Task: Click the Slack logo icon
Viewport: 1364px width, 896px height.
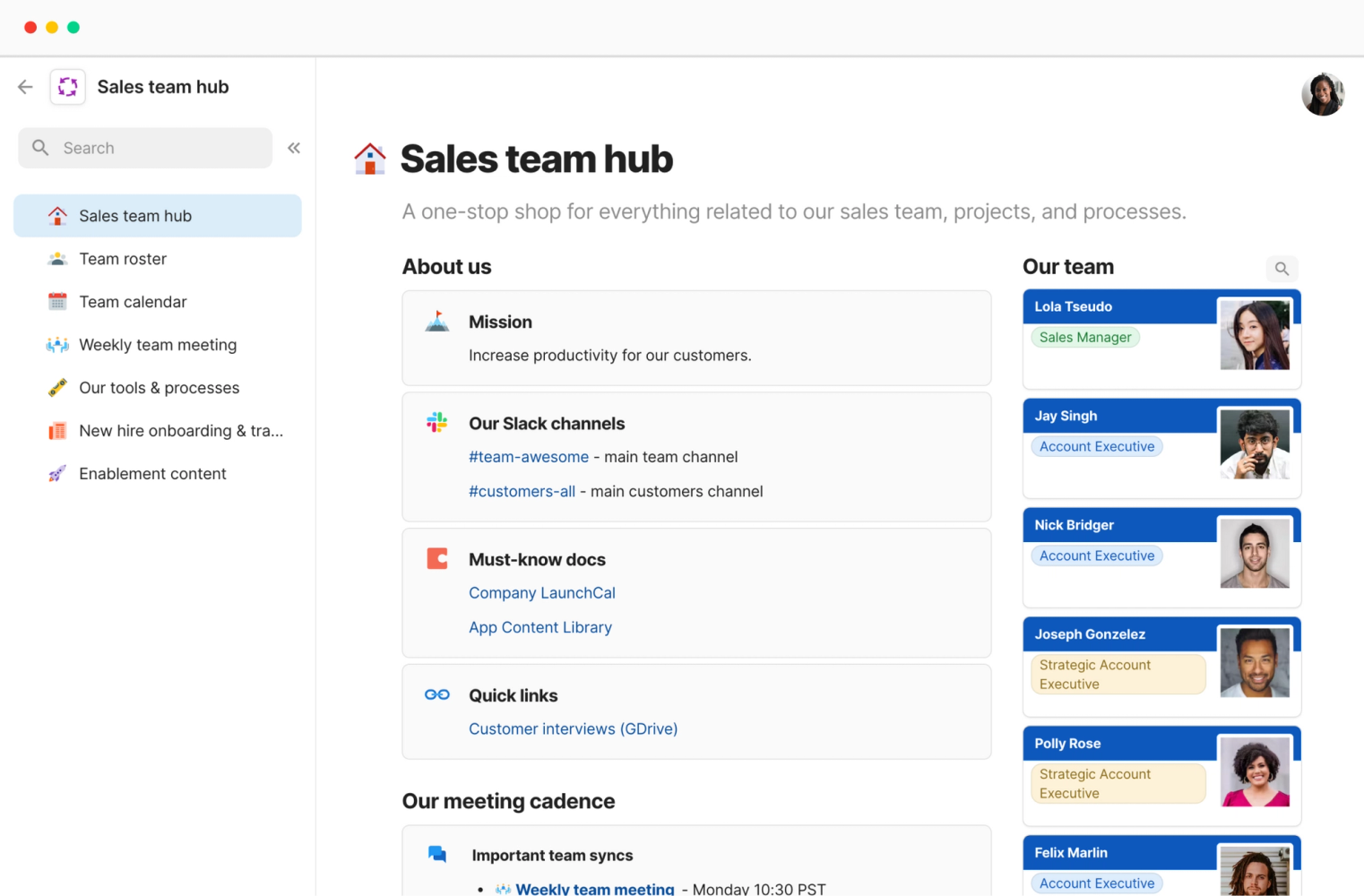Action: (436, 423)
